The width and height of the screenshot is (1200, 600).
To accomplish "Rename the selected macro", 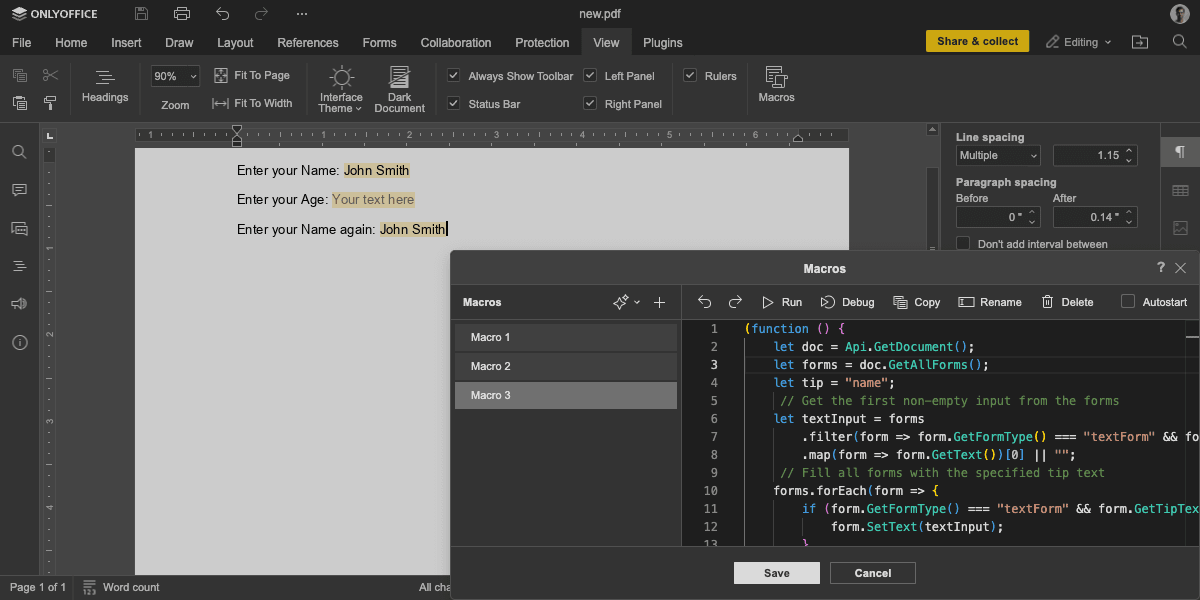I will 990,302.
